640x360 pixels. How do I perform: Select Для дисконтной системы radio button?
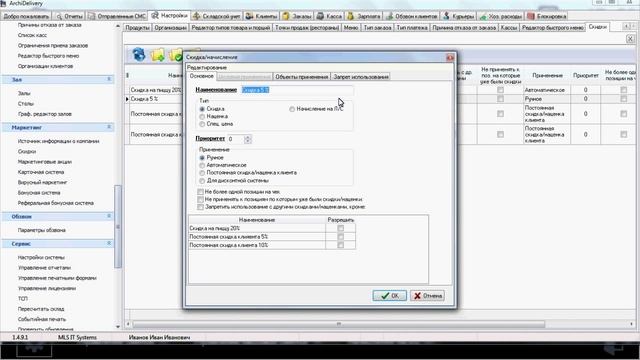coord(202,180)
